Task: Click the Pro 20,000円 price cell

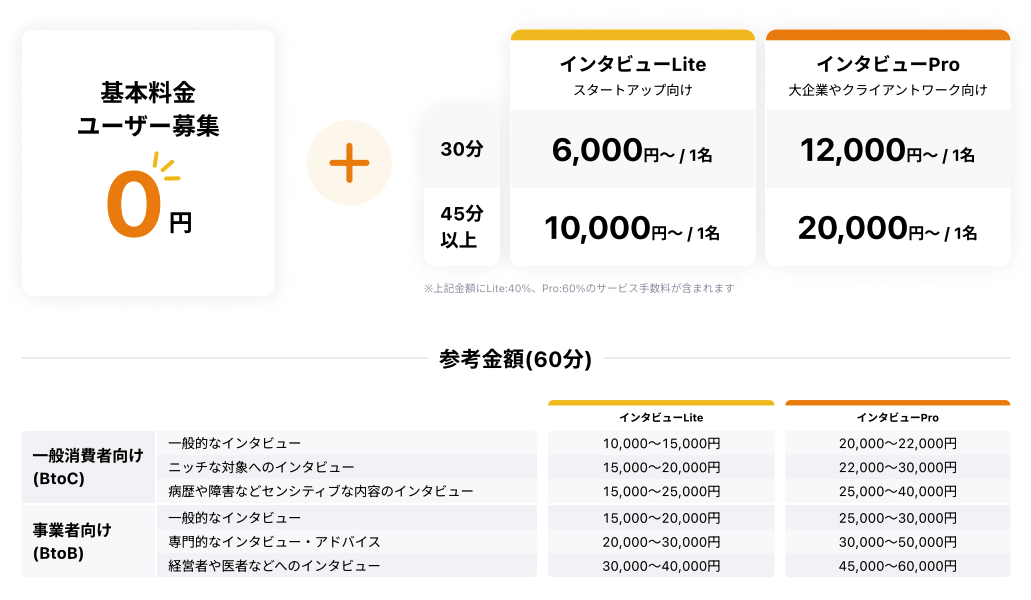Action: pos(887,229)
